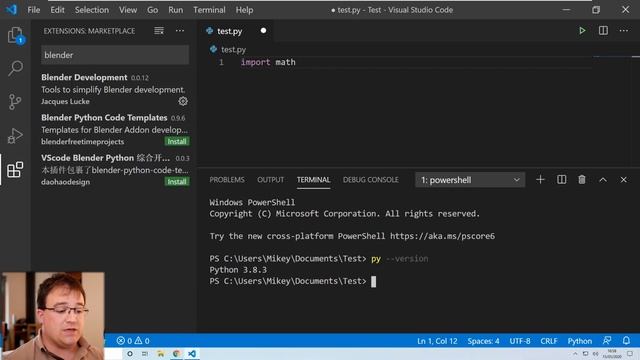640x360 pixels.
Task: Clear extensions search results icon
Action: coord(159,31)
